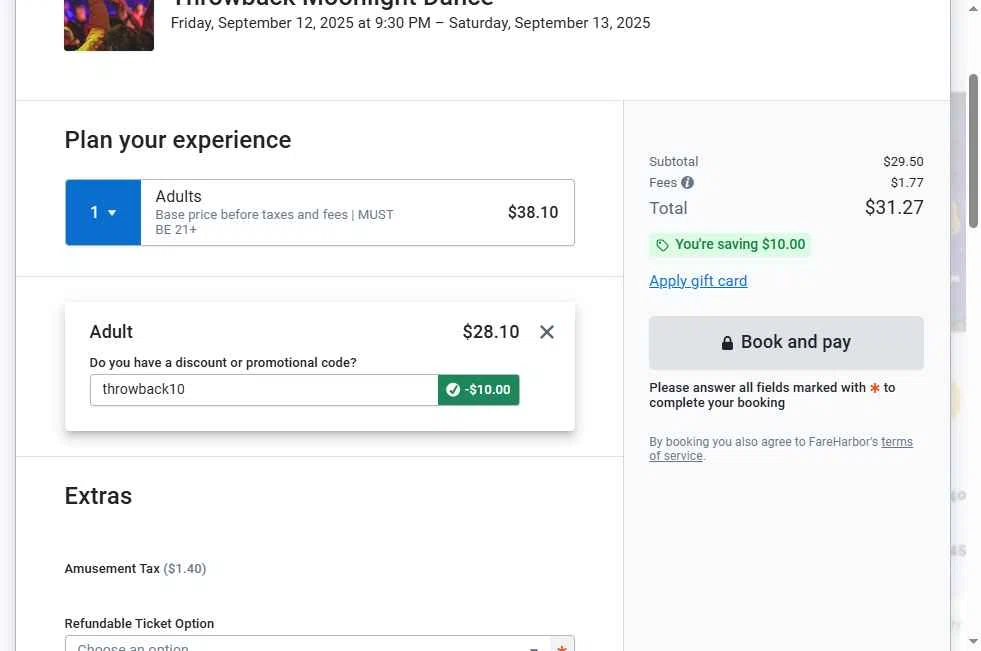Click the Fees info icon
The height and width of the screenshot is (651, 981).
[688, 183]
